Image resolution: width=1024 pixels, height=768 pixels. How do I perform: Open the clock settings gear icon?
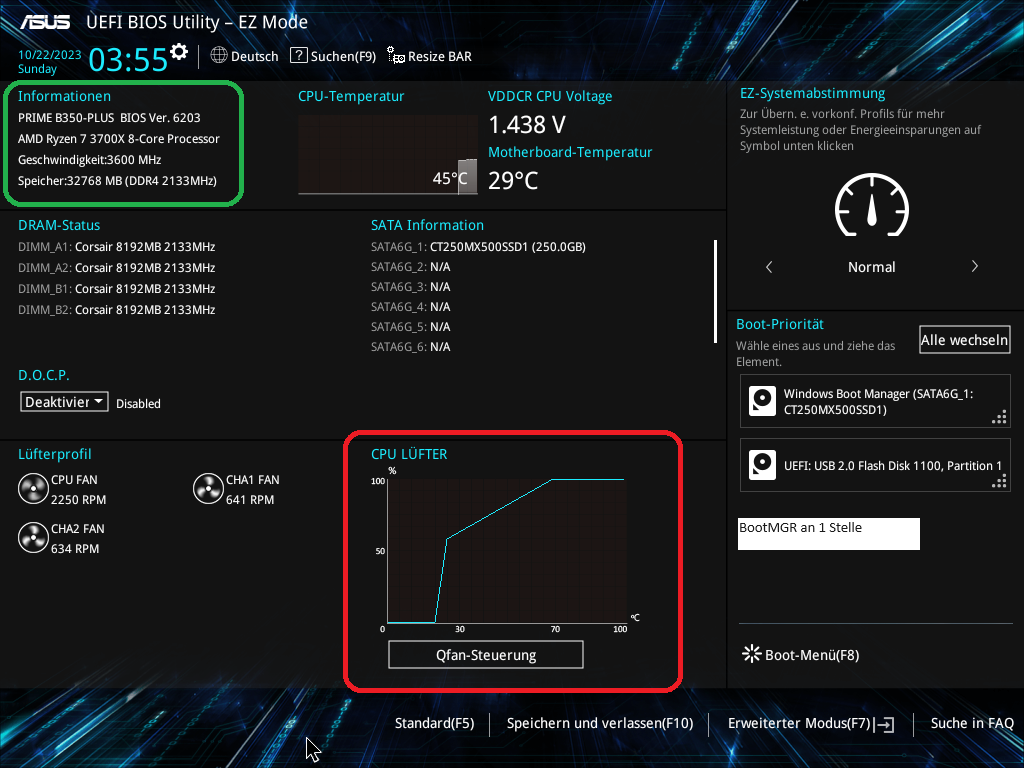(179, 52)
